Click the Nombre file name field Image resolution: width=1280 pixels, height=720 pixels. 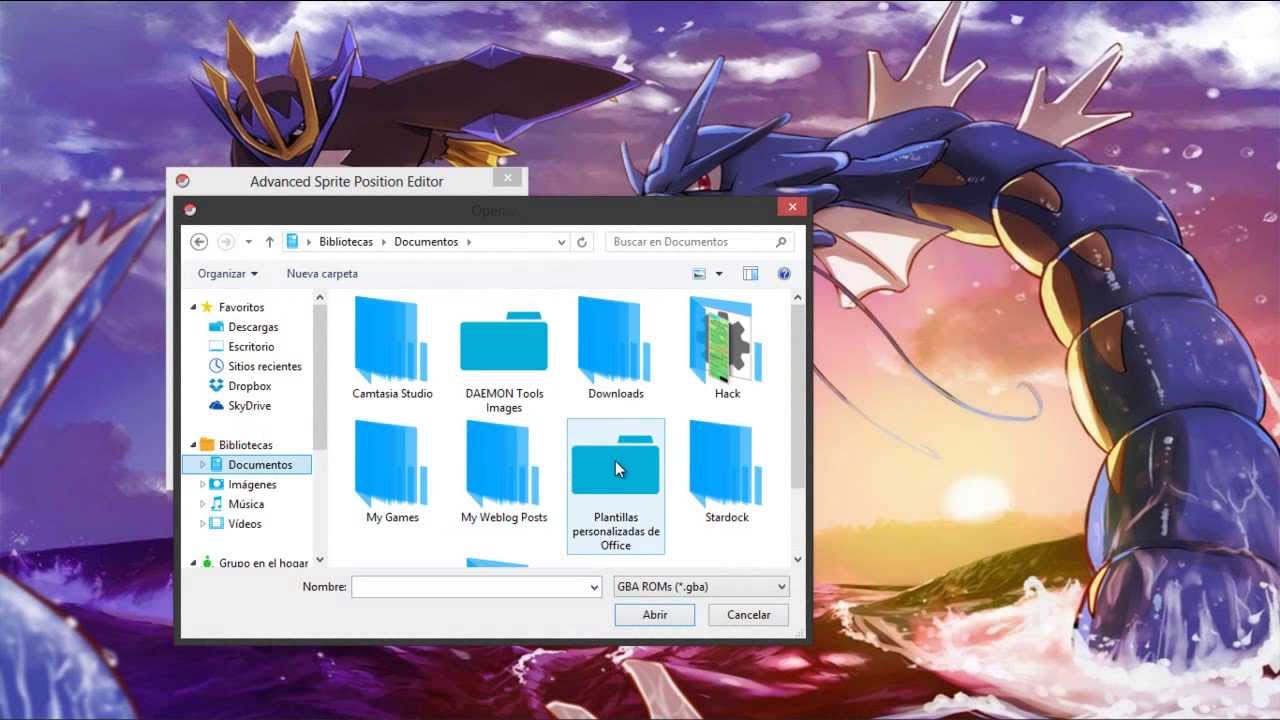[x=470, y=588]
